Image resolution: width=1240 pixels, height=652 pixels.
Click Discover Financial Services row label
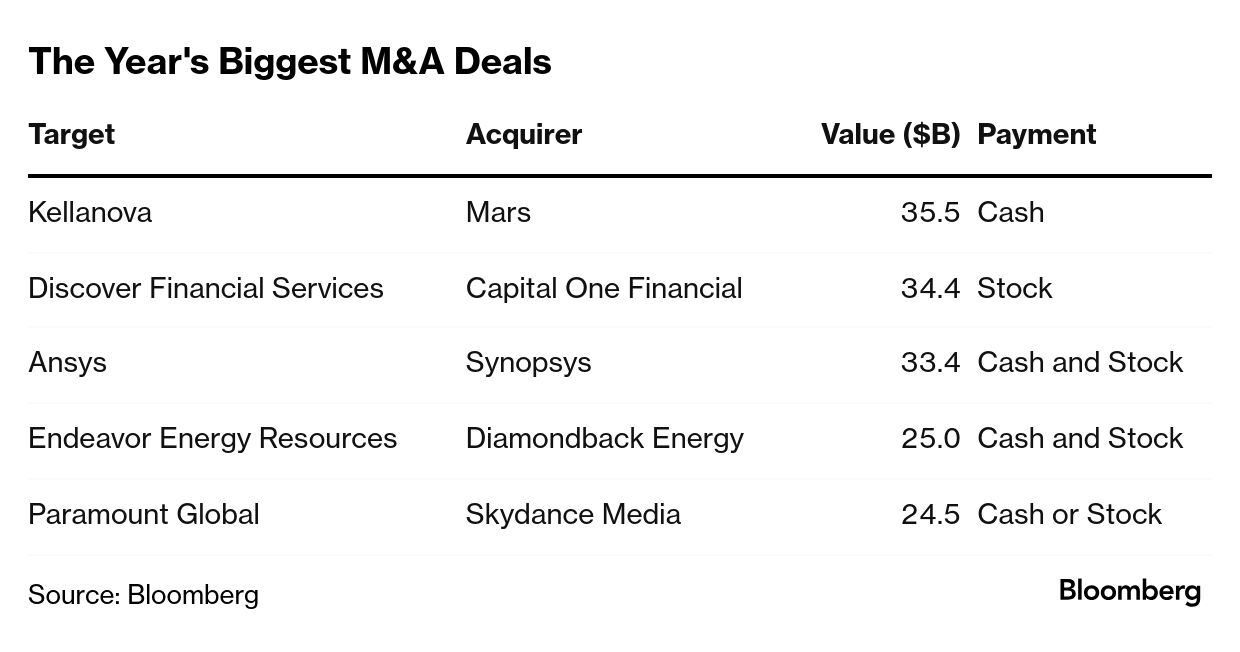[206, 288]
